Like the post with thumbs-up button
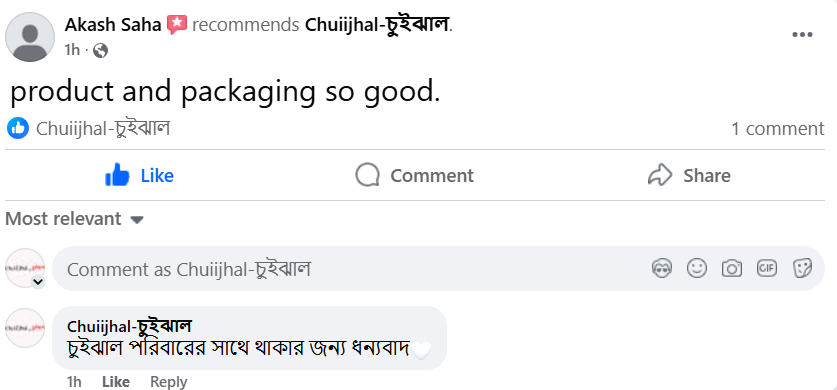The image size is (837, 390). point(140,175)
